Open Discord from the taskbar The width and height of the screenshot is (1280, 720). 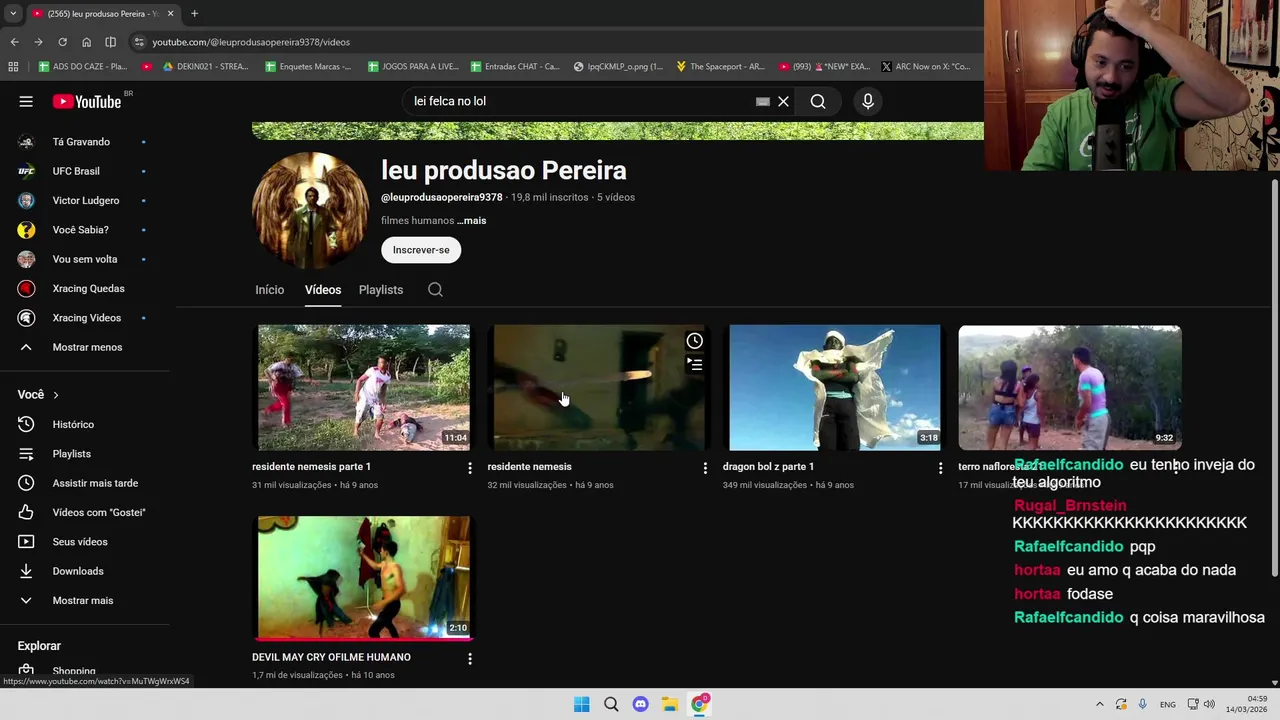[640, 704]
